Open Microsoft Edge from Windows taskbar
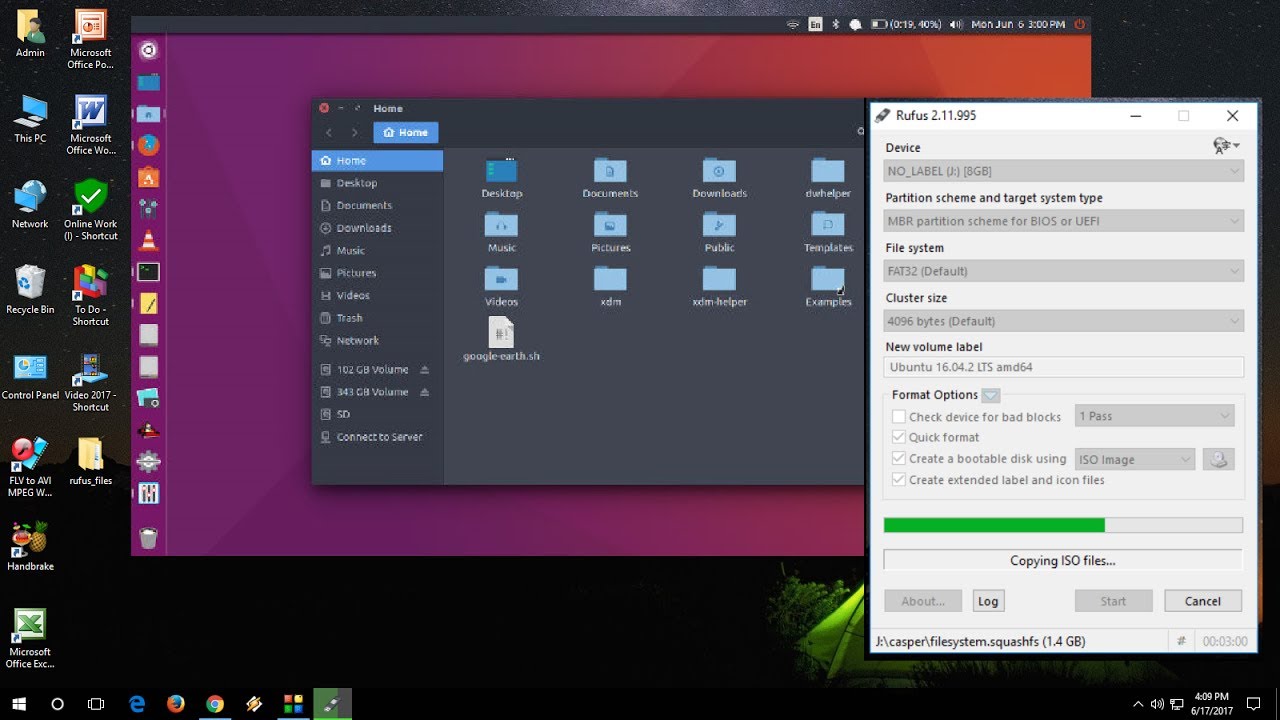Screen dimensions: 1280x720 pos(137,704)
